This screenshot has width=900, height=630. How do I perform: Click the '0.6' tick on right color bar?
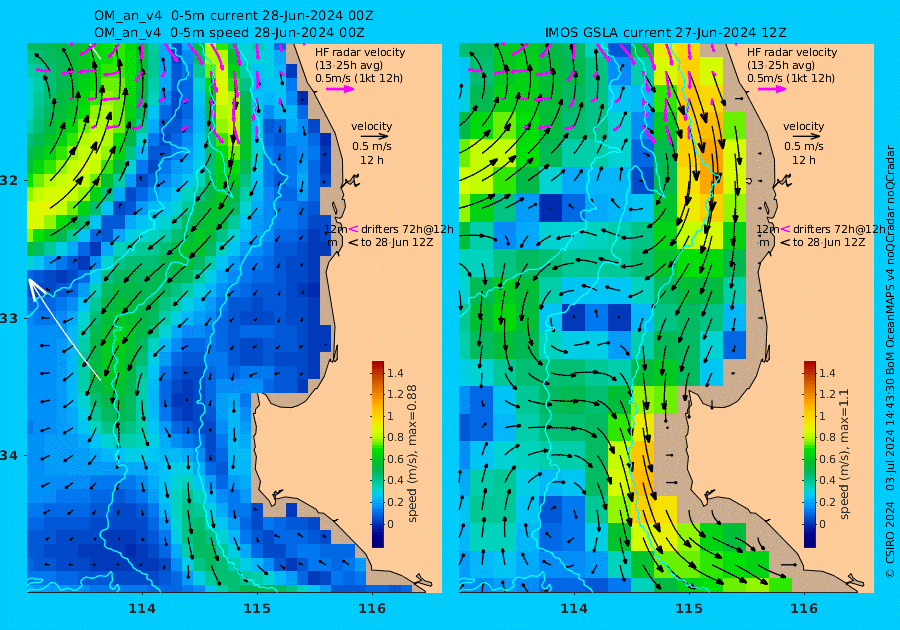coord(827,459)
